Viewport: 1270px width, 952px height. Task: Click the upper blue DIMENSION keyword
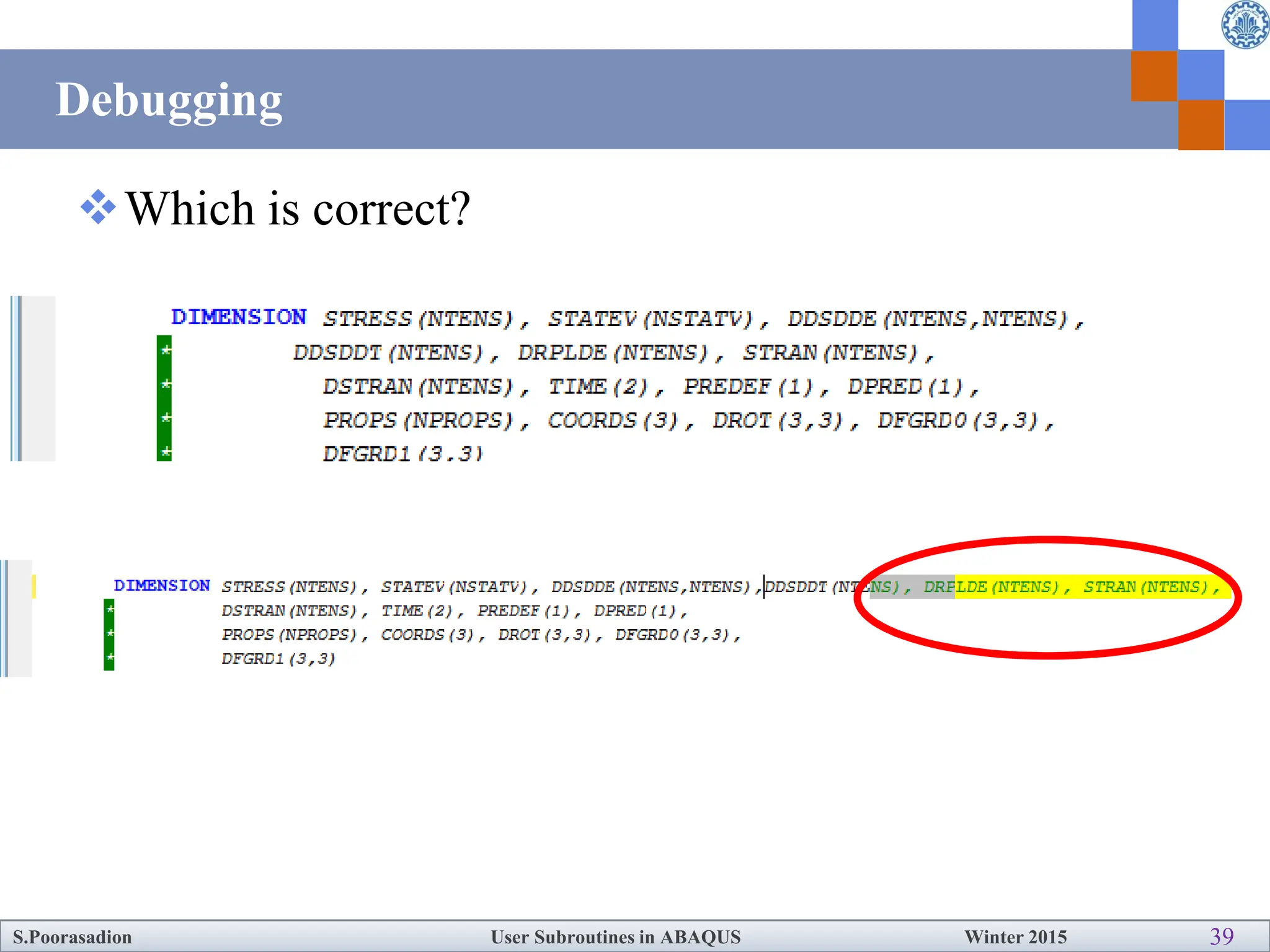[239, 317]
